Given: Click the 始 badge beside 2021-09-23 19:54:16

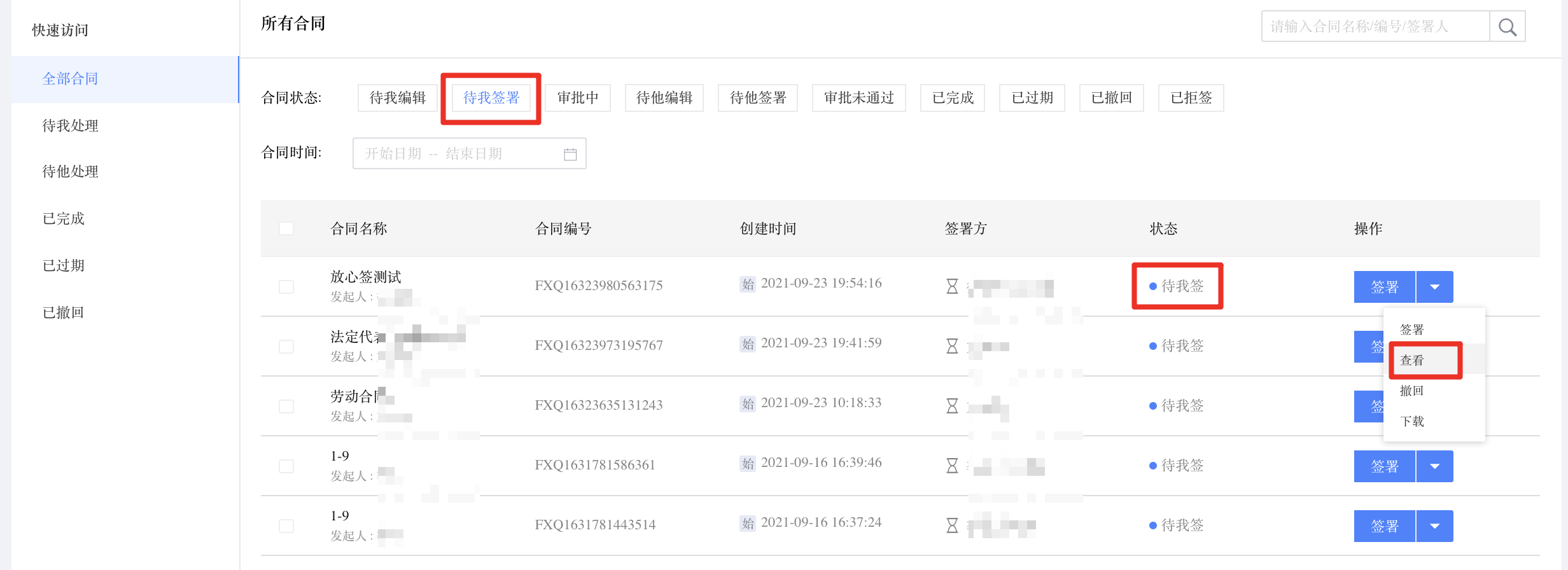Looking at the screenshot, I should point(748,284).
